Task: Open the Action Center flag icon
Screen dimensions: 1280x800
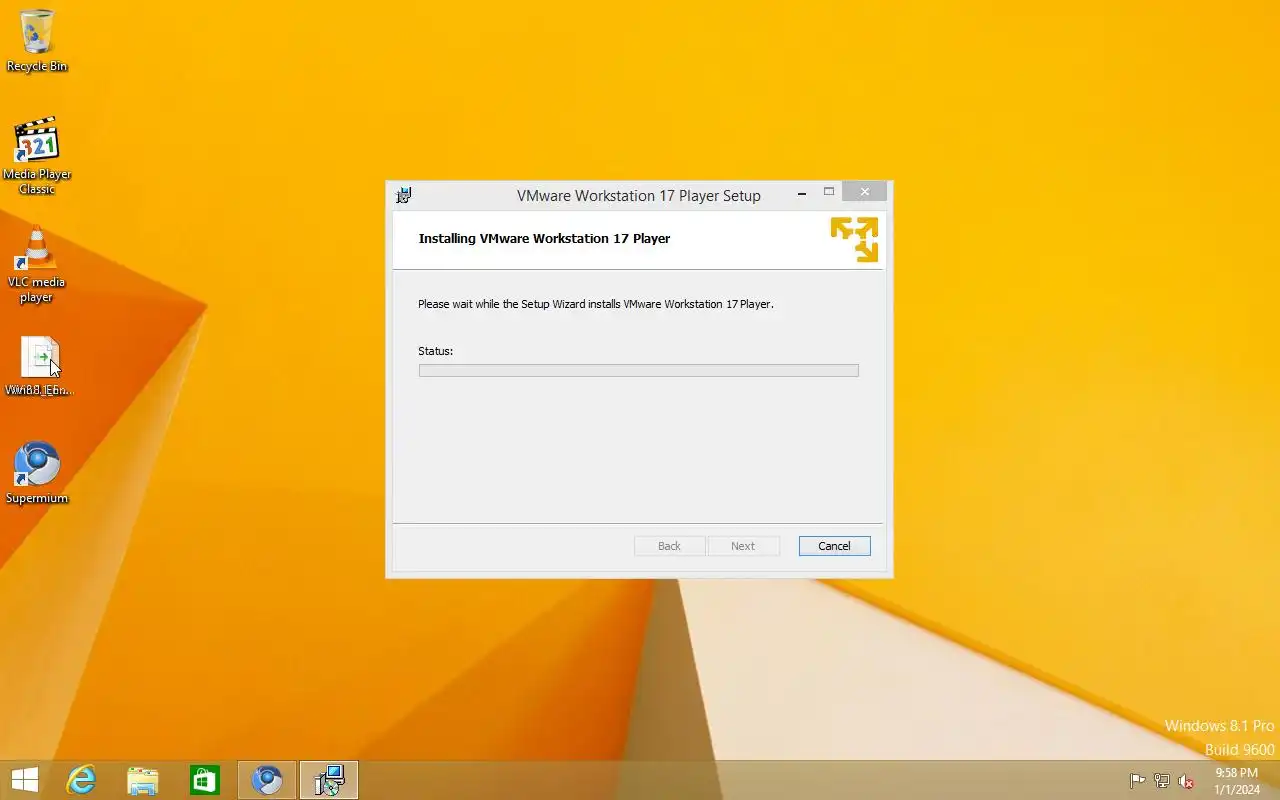Action: point(1138,781)
